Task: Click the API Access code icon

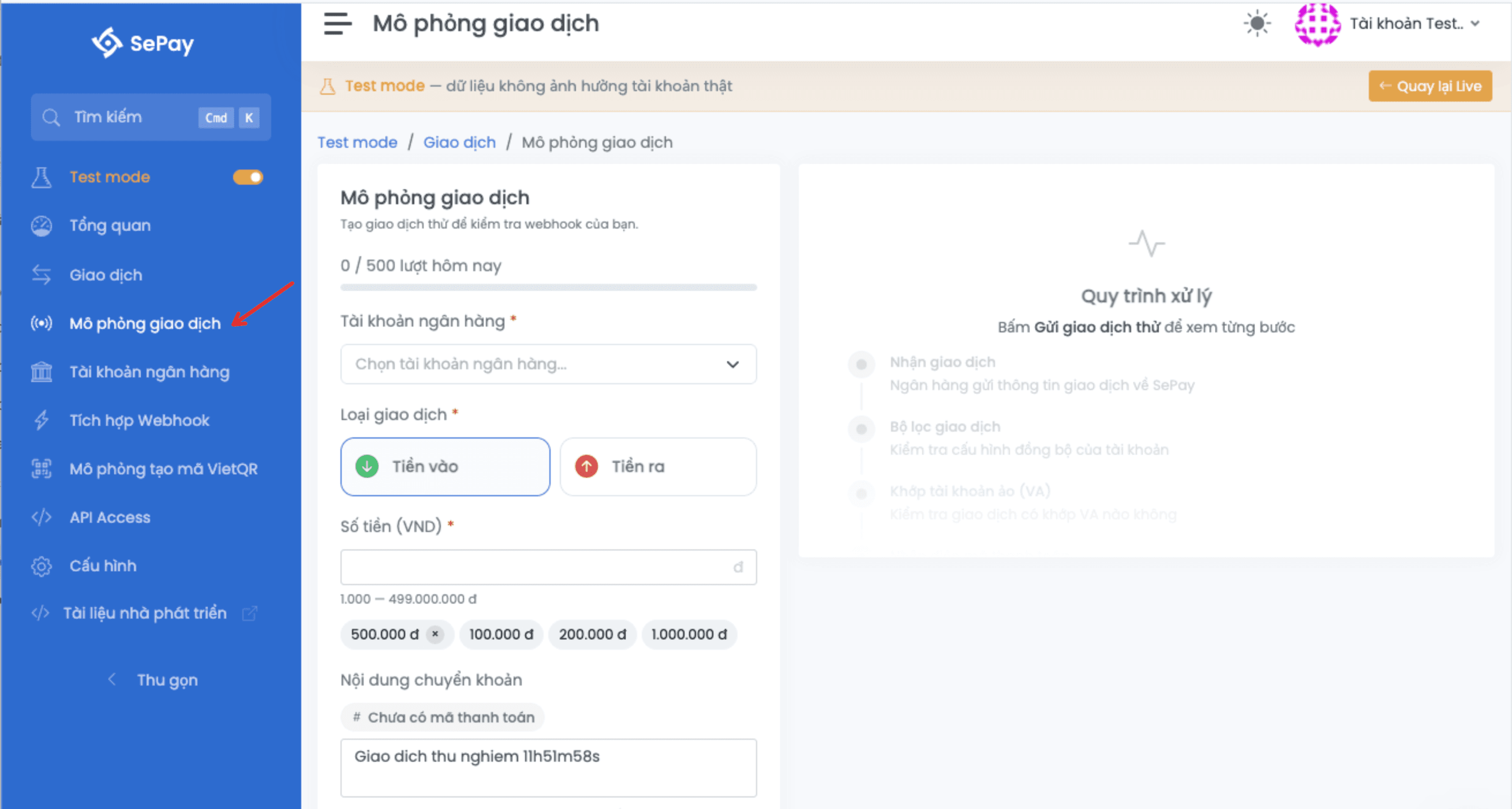Action: (41, 517)
